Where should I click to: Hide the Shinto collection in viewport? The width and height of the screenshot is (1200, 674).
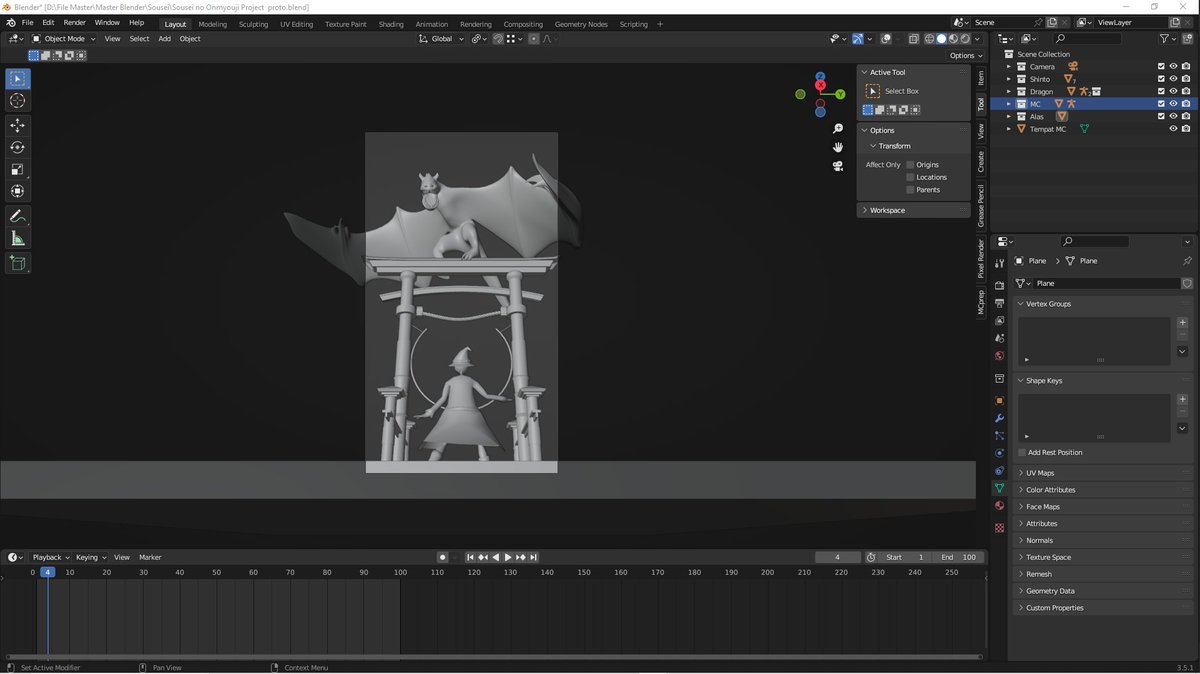coord(1173,79)
